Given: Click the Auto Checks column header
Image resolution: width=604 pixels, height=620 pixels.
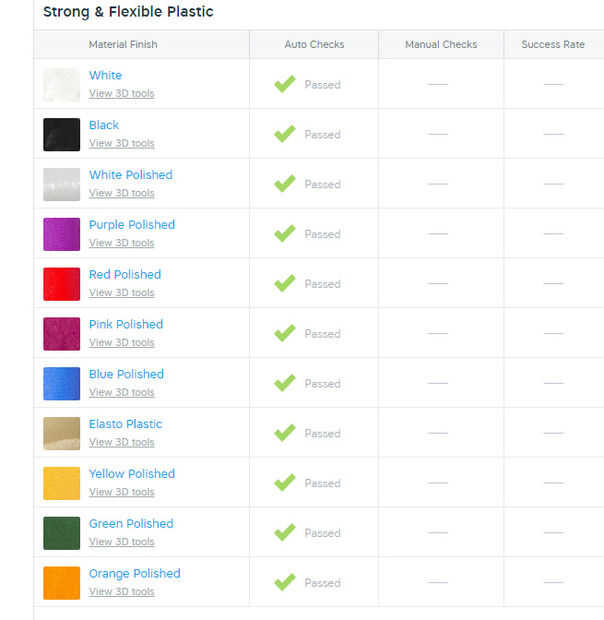Looking at the screenshot, I should coord(314,45).
